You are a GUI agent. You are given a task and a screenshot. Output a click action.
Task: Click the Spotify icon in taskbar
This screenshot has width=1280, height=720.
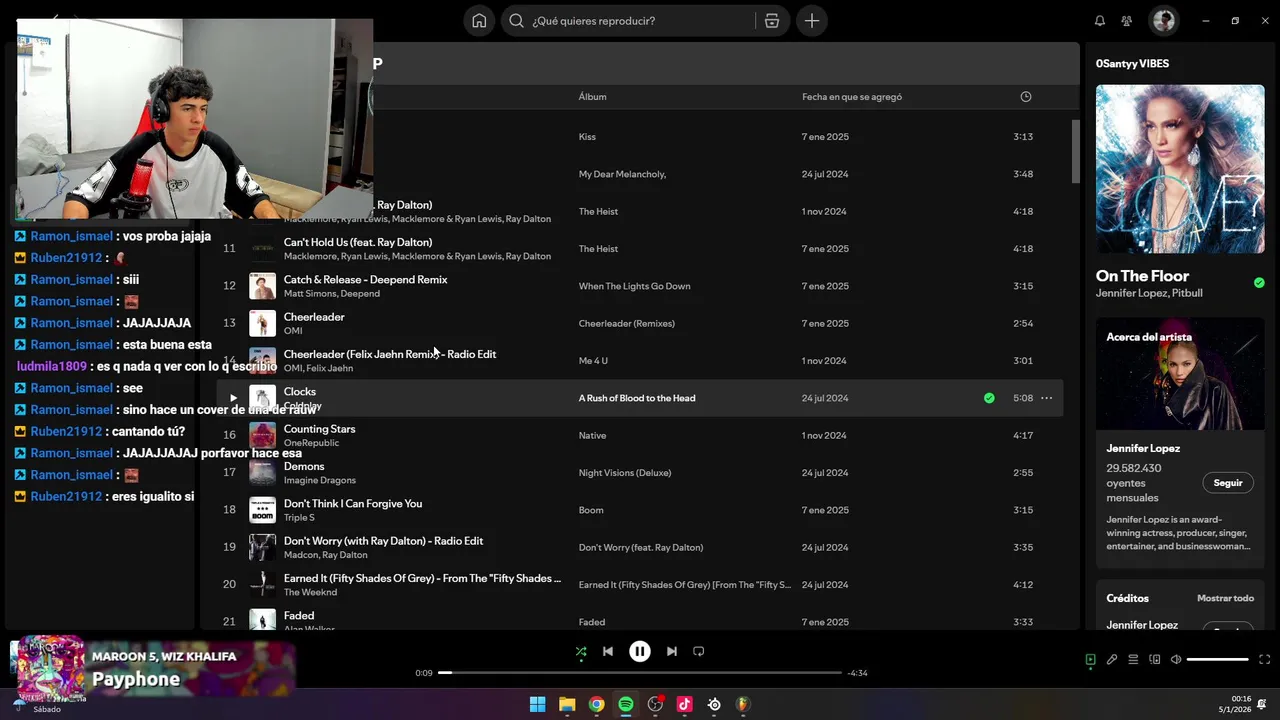point(626,704)
